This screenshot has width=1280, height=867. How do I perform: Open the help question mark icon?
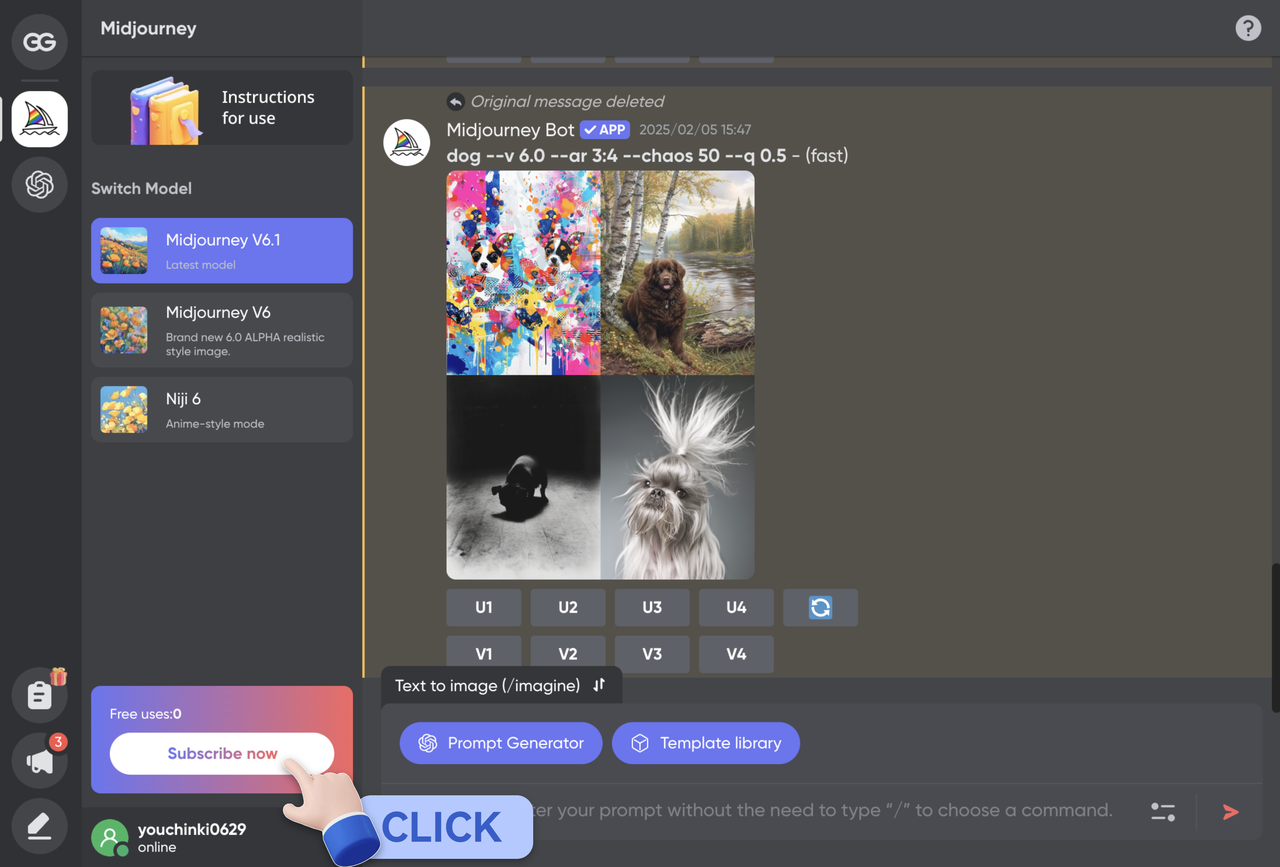point(1248,28)
